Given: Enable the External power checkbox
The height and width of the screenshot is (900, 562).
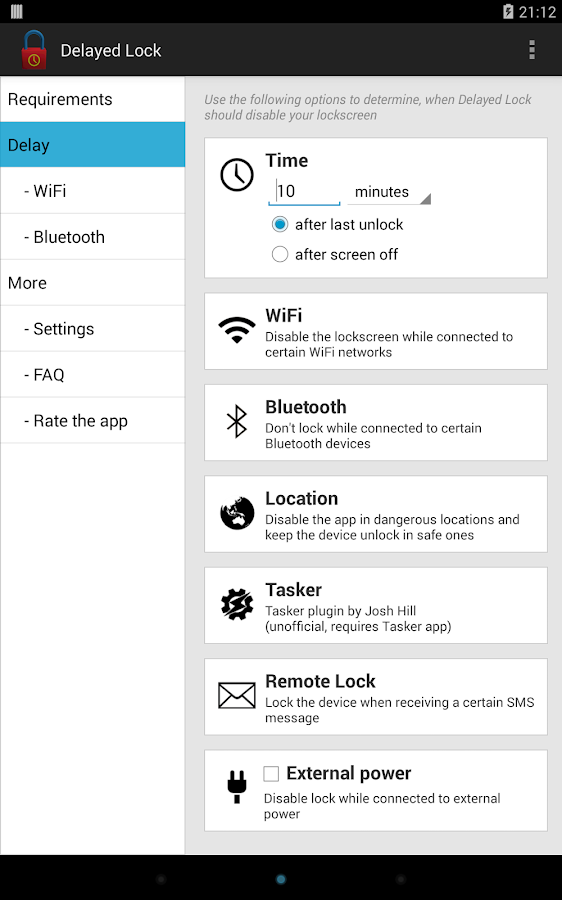Looking at the screenshot, I should coord(271,774).
